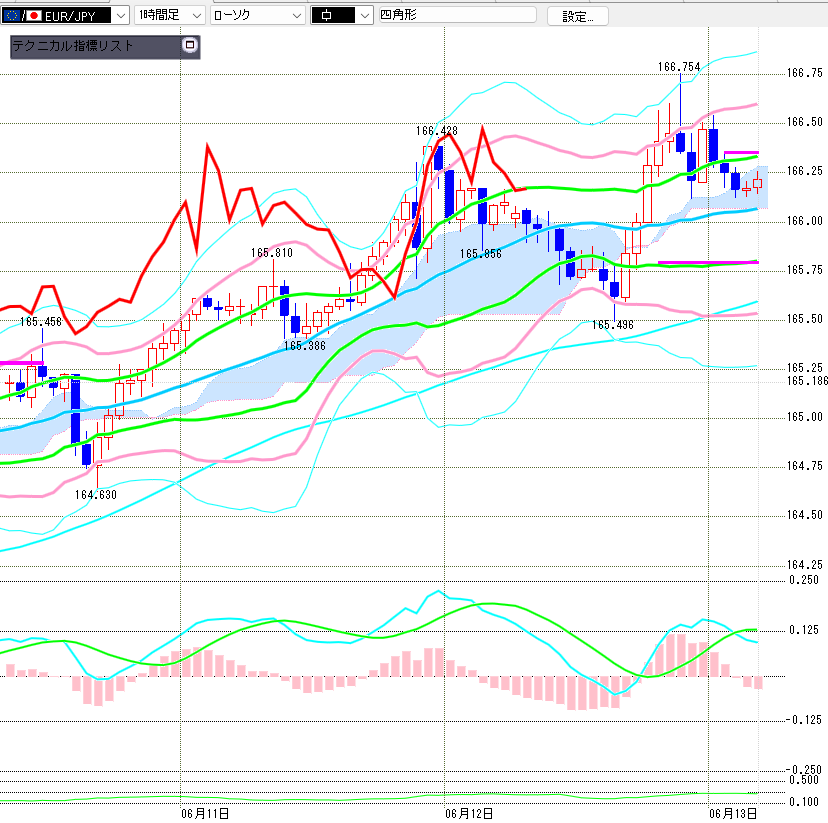
Task: Click the 165.50 price axis label
Action: click(x=805, y=319)
